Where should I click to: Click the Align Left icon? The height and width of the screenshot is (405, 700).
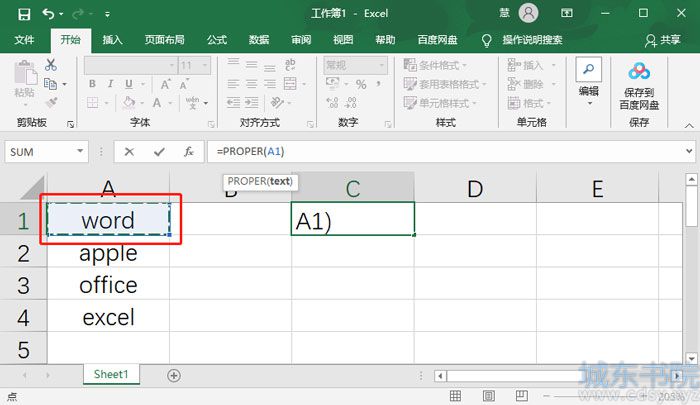(x=233, y=84)
